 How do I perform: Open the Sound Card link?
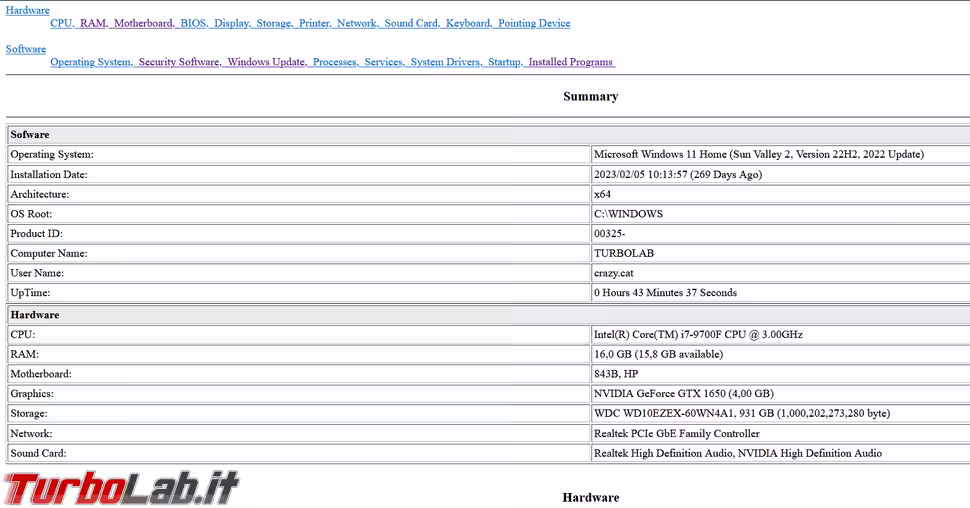pos(411,23)
